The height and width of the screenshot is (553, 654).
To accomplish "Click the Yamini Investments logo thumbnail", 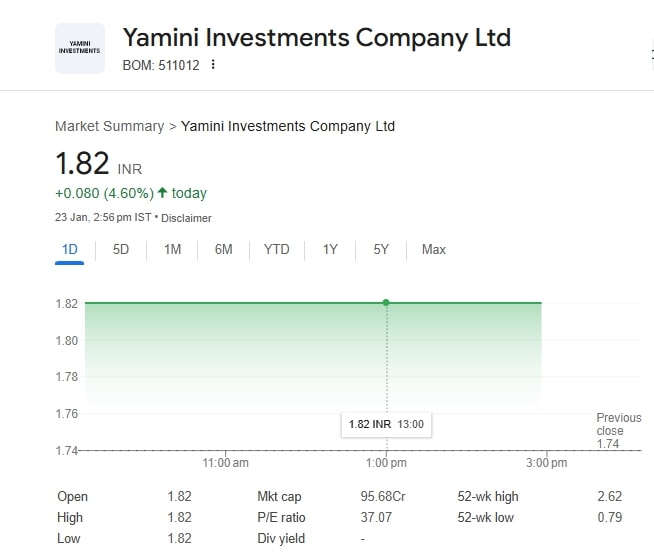I will pos(80,48).
